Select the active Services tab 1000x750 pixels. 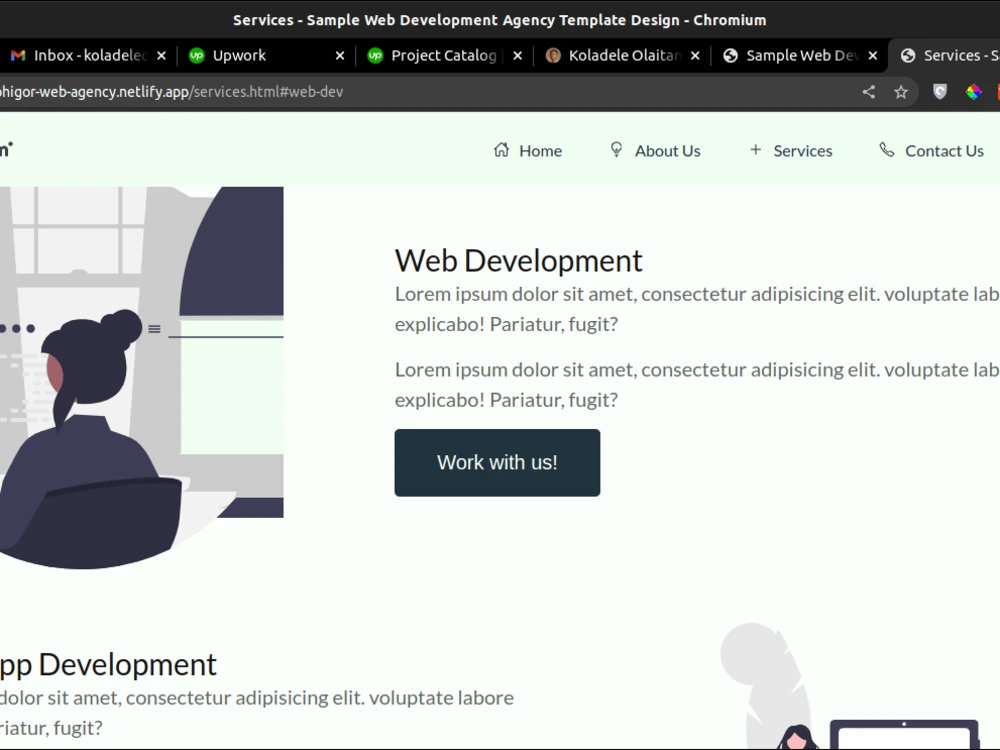pyautogui.click(x=945, y=55)
